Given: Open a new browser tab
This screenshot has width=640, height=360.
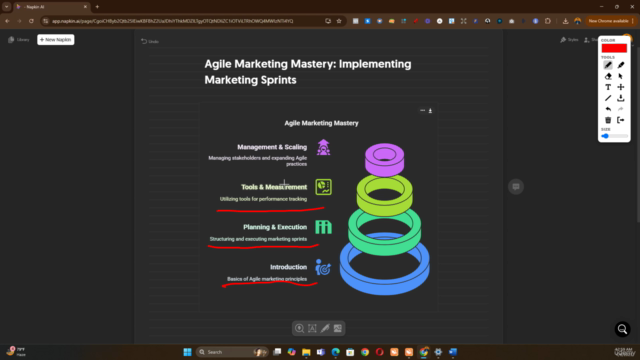Looking at the screenshot, I should pyautogui.click(x=97, y=7).
